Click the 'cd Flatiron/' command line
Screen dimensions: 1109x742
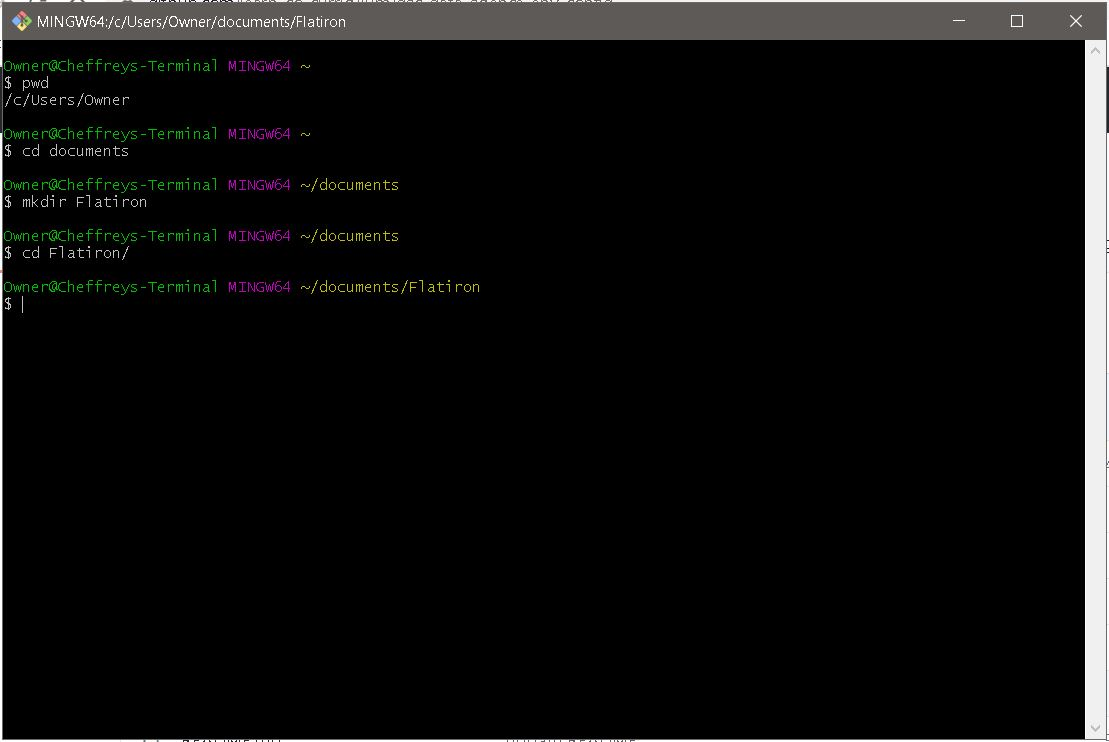pyautogui.click(x=66, y=253)
